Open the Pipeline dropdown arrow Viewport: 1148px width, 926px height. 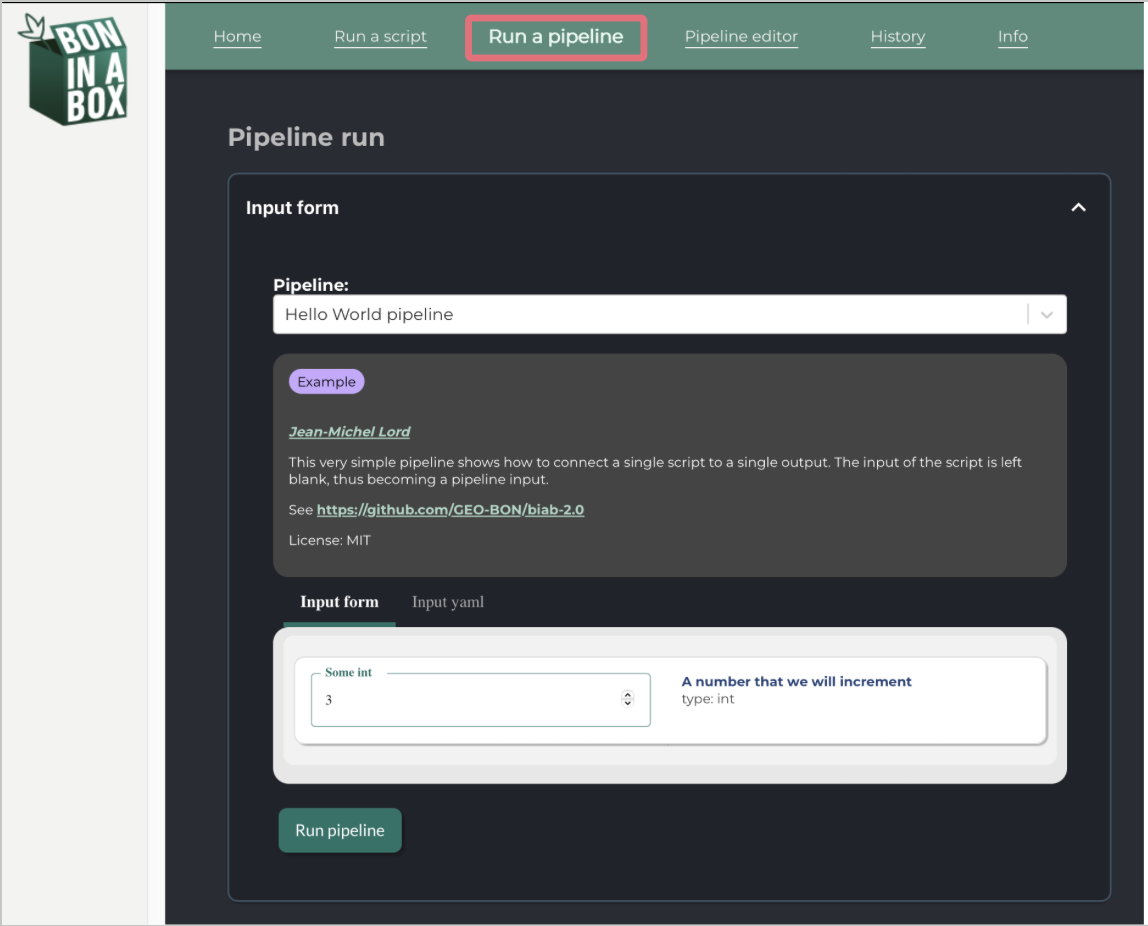click(x=1046, y=315)
